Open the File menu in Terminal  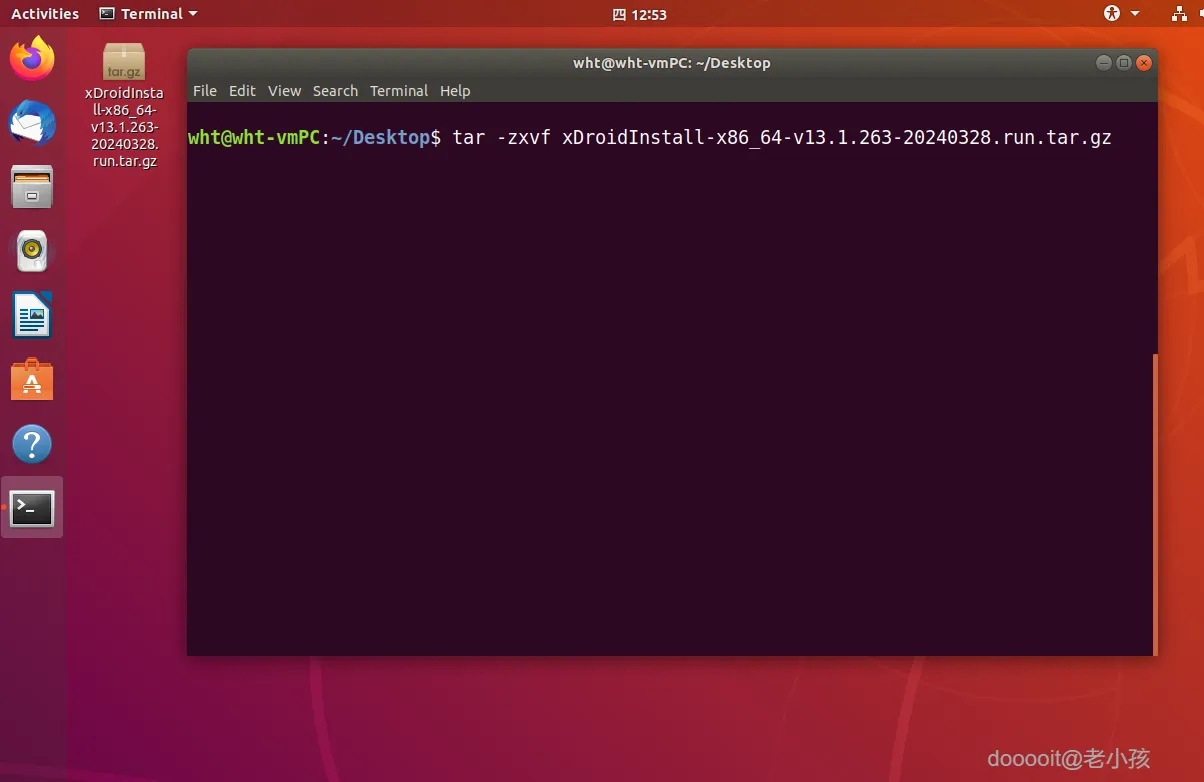pyautogui.click(x=205, y=91)
